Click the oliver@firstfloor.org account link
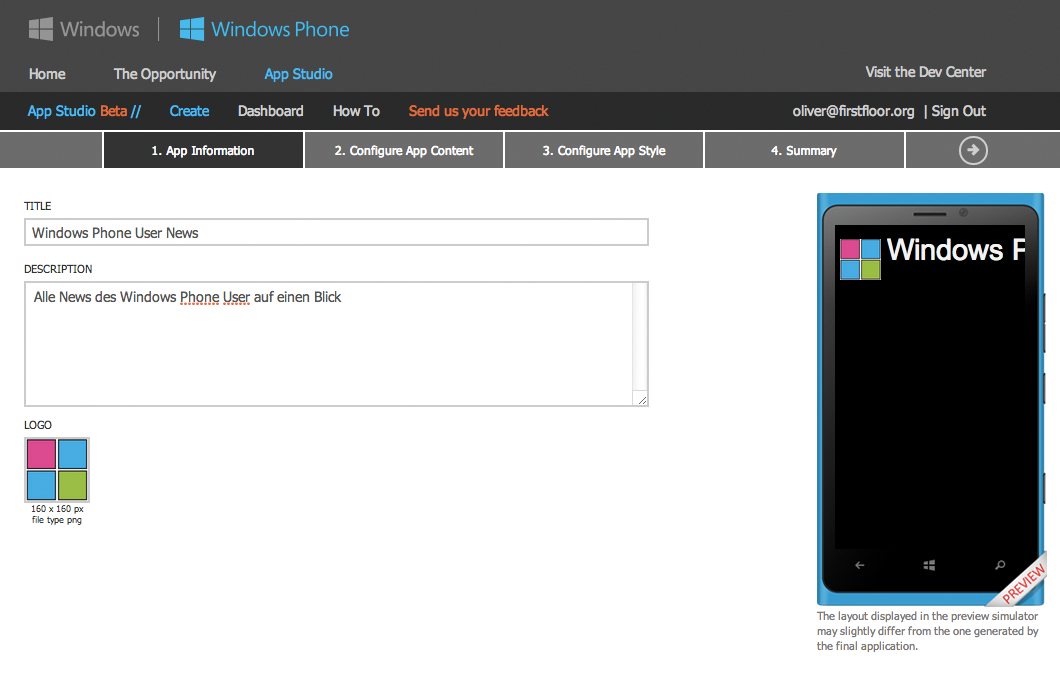Screen dimensions: 1060x696 pyautogui.click(x=853, y=111)
